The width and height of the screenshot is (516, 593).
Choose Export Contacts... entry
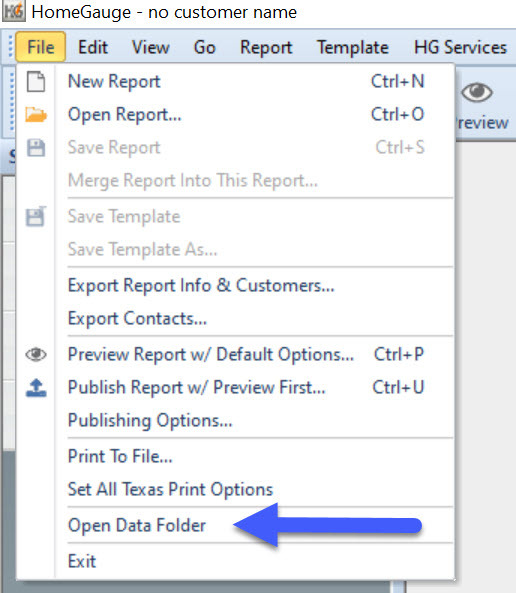point(235,318)
